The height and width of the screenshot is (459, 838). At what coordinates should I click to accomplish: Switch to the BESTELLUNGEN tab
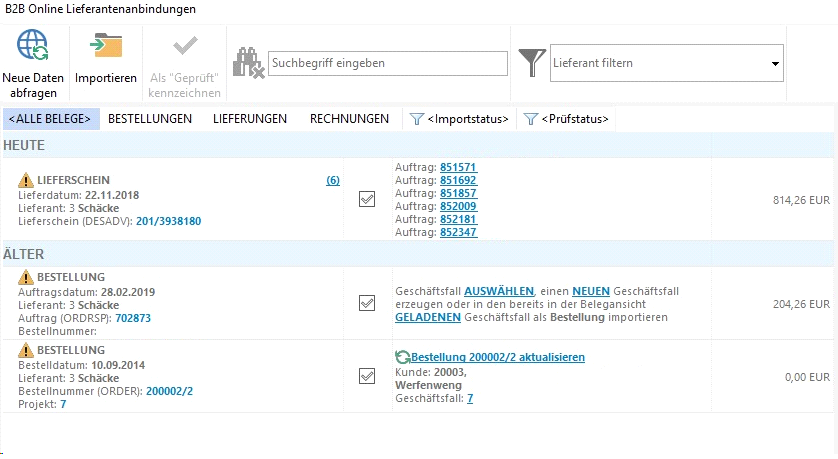(150, 119)
